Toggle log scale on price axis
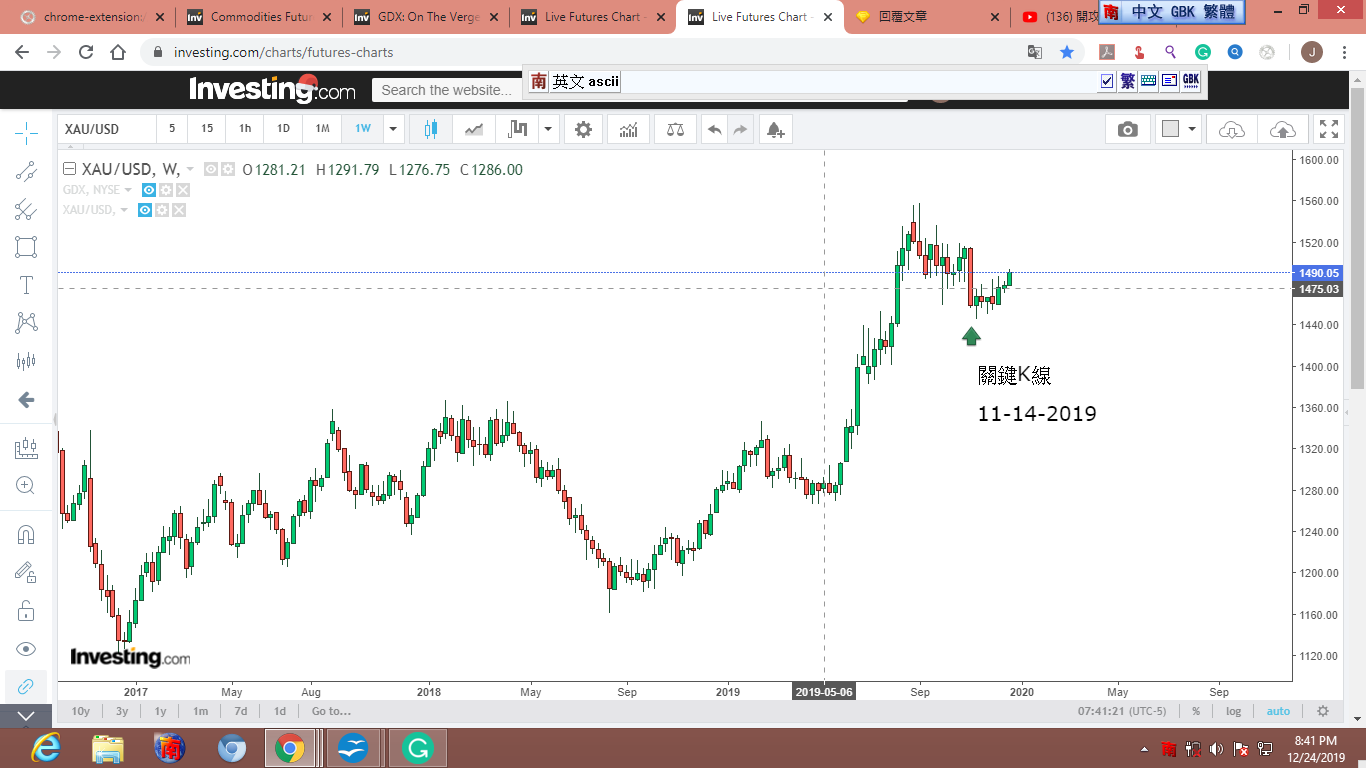The width and height of the screenshot is (1366, 768). [x=1233, y=711]
